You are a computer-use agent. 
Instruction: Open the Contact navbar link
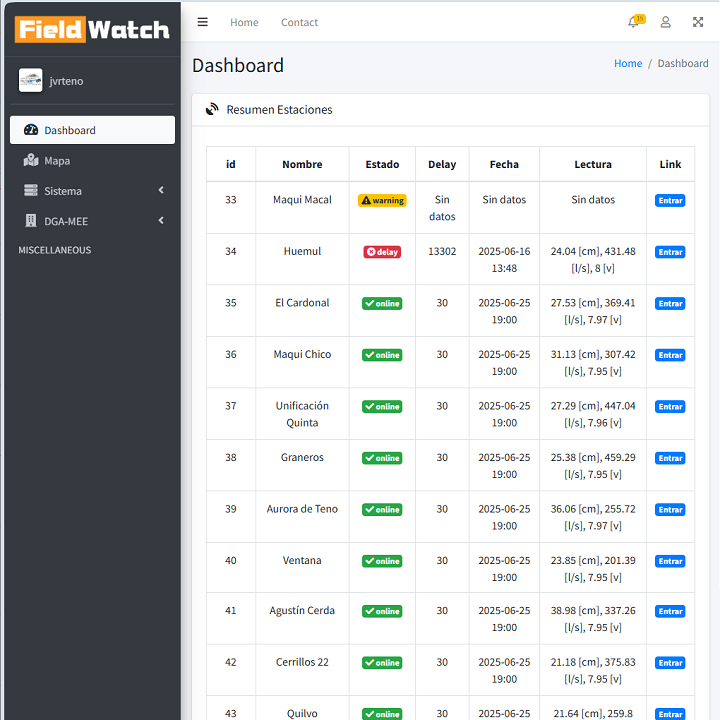299,22
